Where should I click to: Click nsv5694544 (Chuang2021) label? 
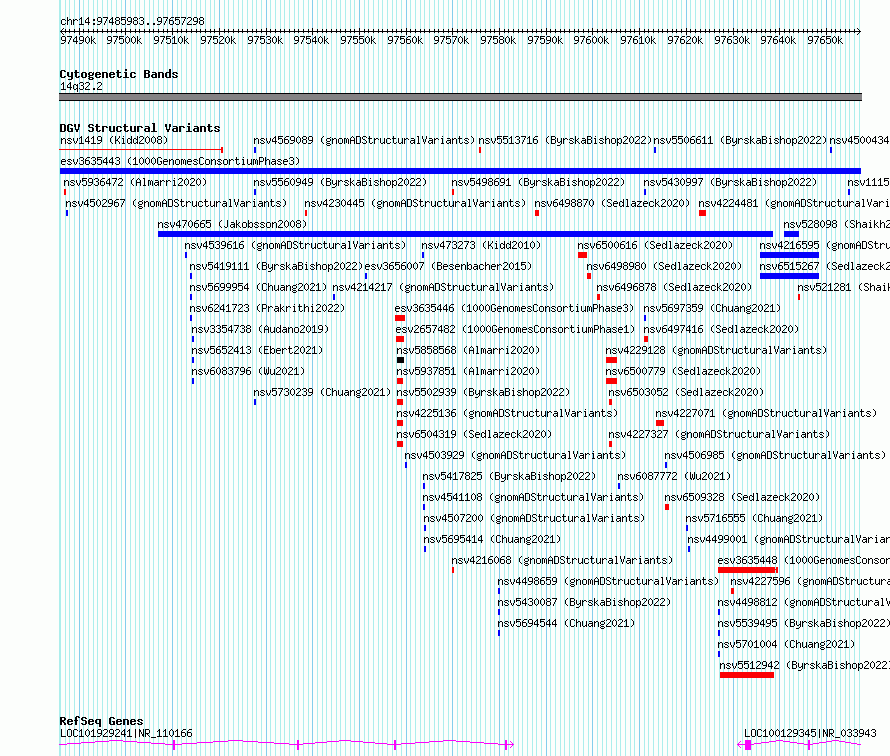tap(566, 623)
